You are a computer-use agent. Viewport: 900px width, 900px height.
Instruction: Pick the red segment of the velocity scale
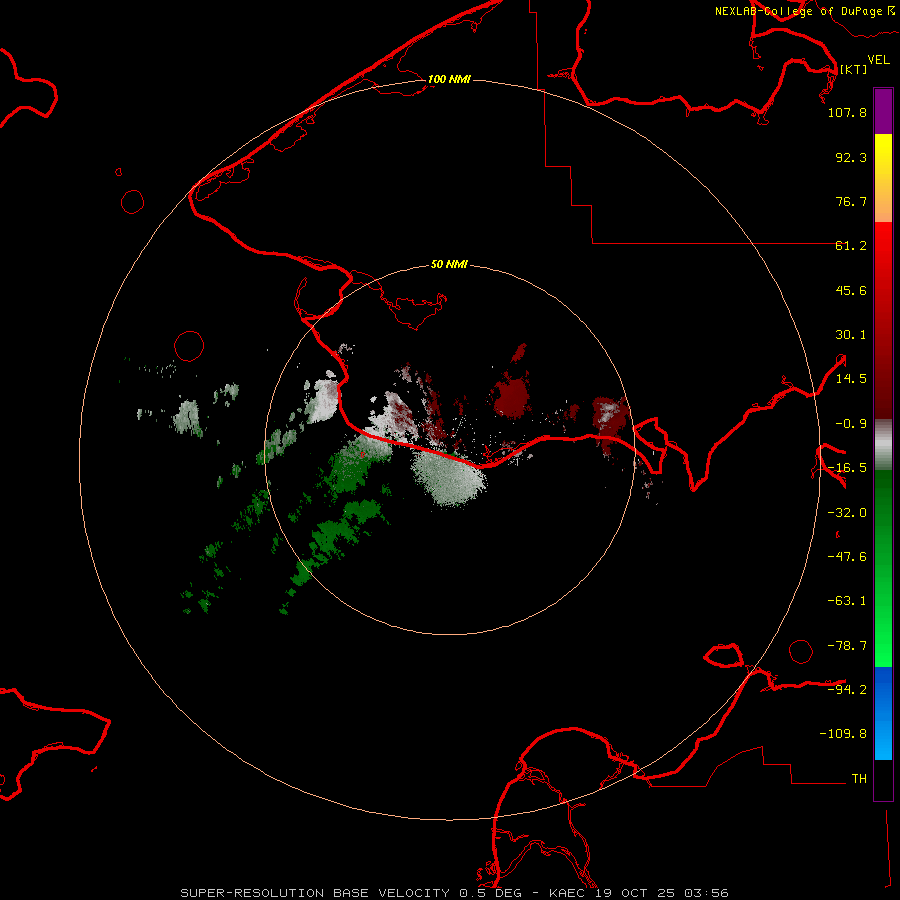point(883,320)
